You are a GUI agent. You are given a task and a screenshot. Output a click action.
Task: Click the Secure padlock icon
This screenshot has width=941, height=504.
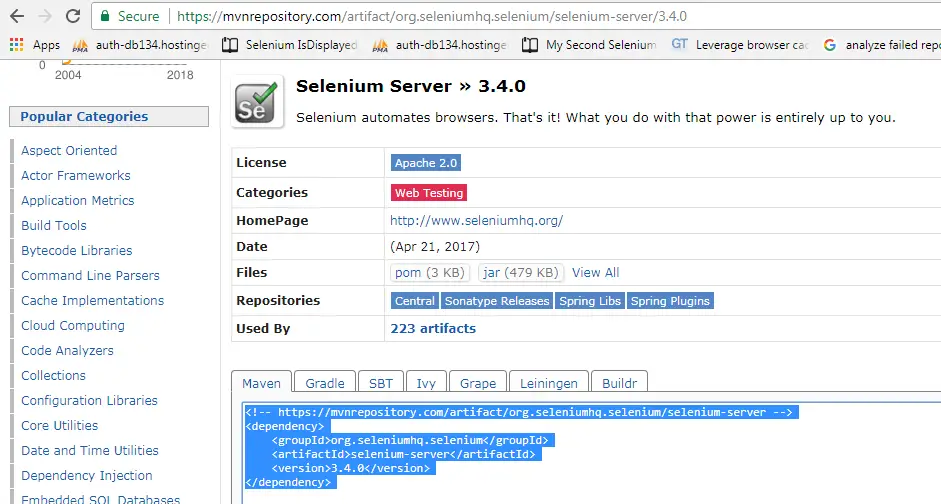[105, 16]
